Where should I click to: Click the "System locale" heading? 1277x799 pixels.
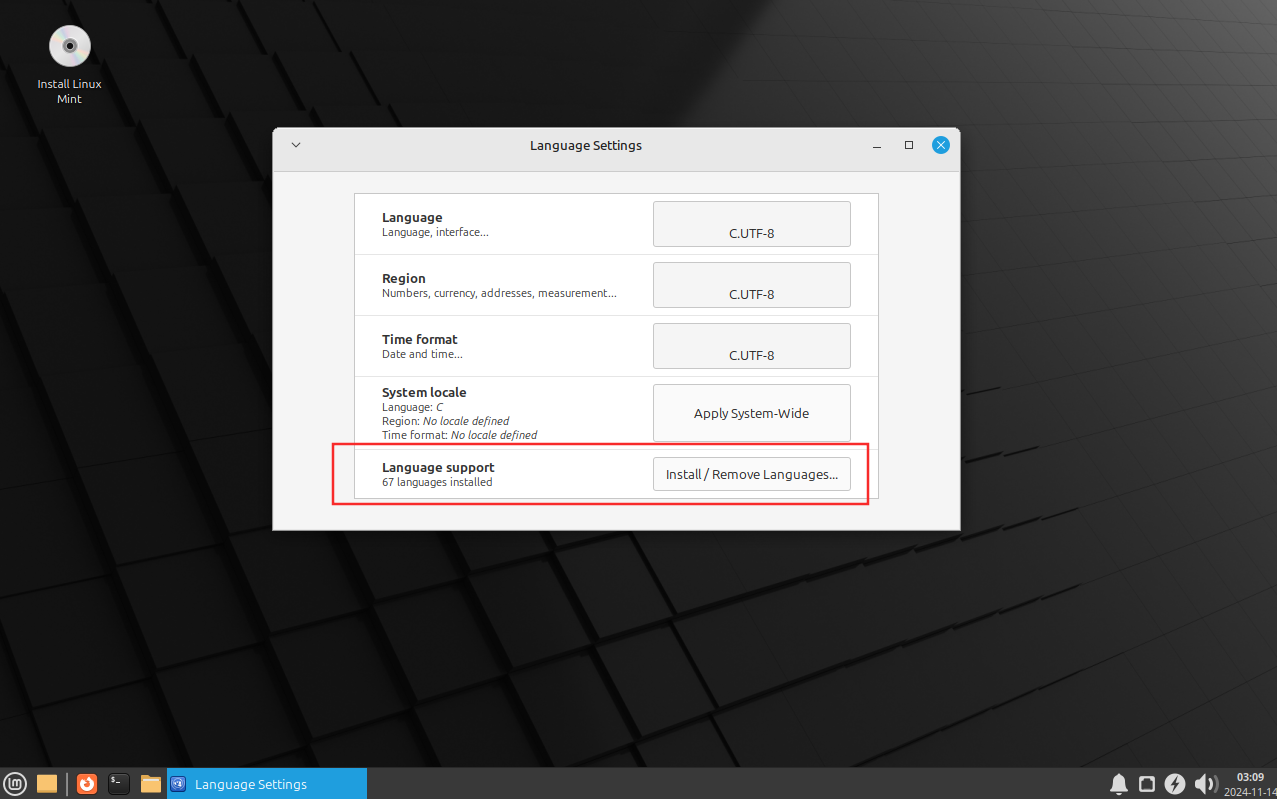pyautogui.click(x=424, y=392)
